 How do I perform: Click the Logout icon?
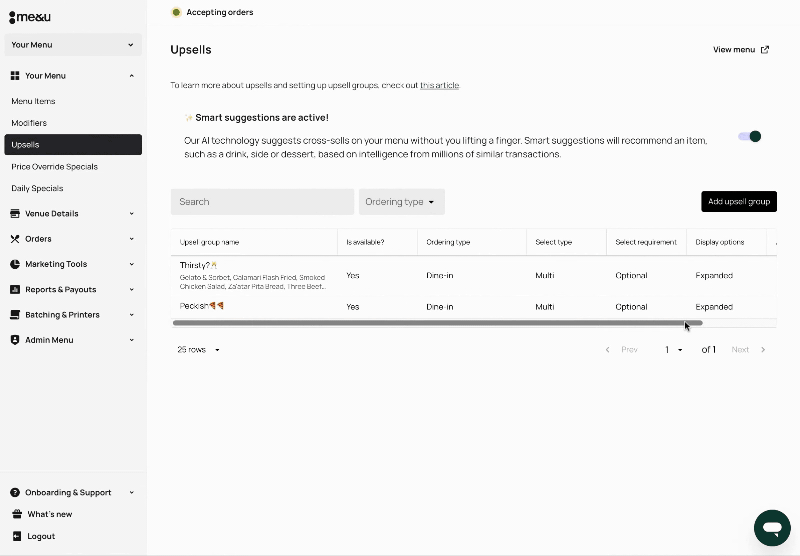(x=17, y=536)
